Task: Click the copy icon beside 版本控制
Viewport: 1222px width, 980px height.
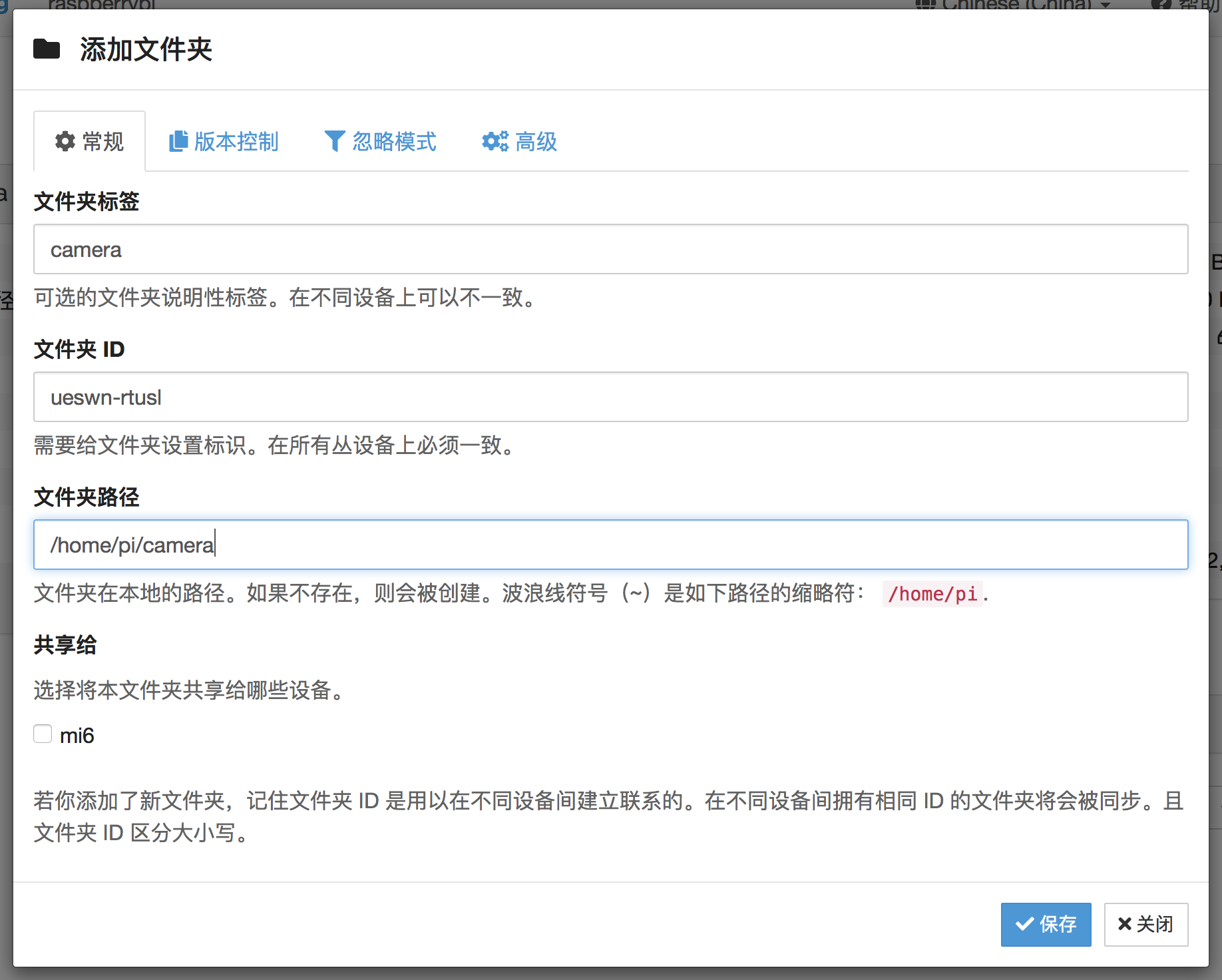Action: coord(177,141)
